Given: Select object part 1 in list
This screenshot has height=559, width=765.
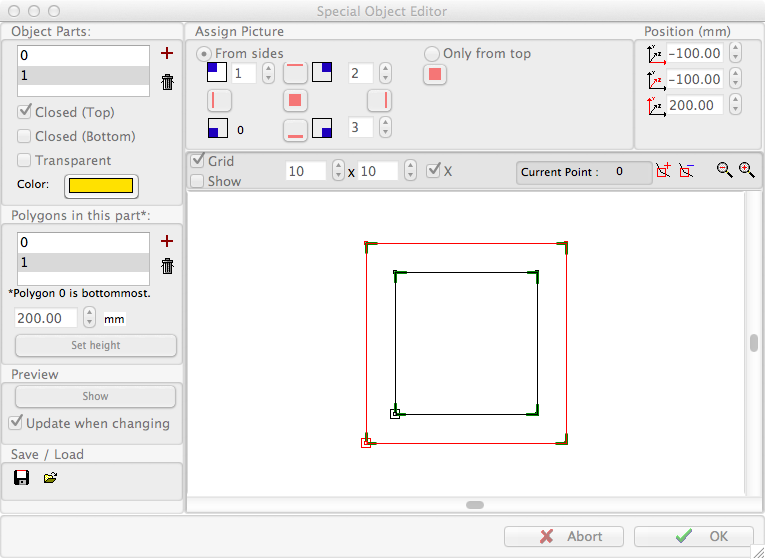Looking at the screenshot, I should coord(83,75).
